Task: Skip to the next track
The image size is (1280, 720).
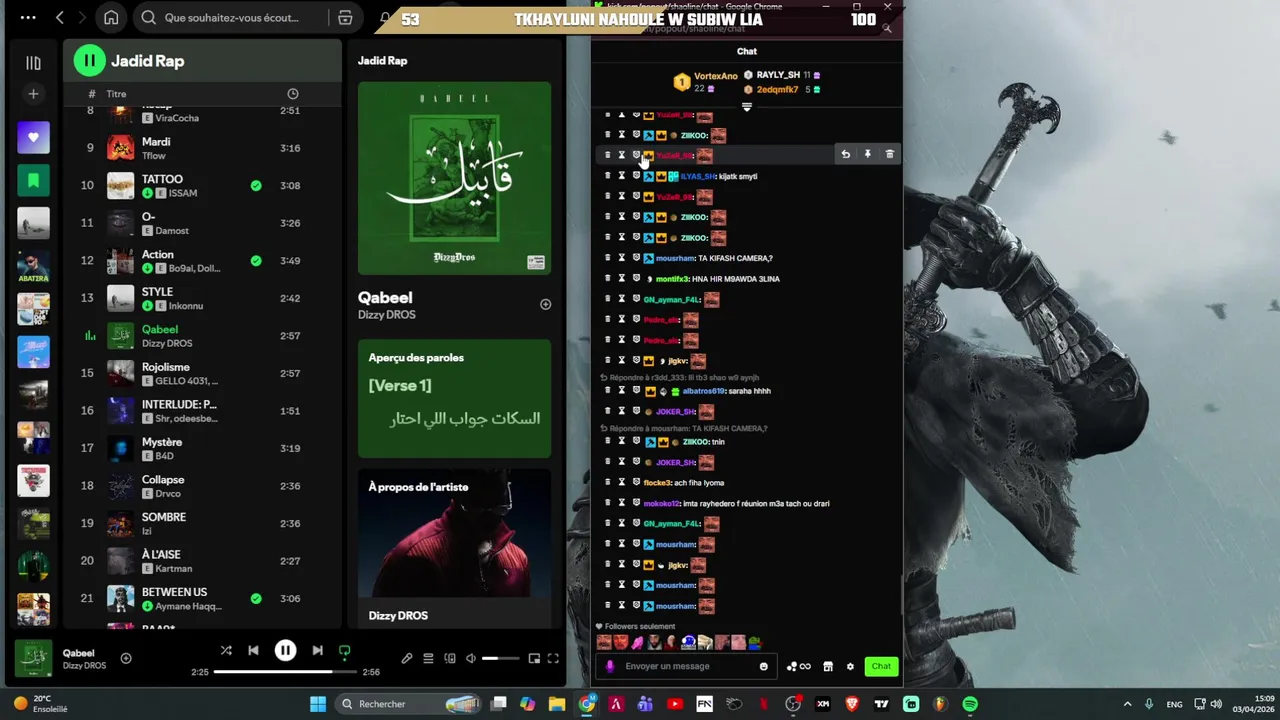Action: coord(317,651)
